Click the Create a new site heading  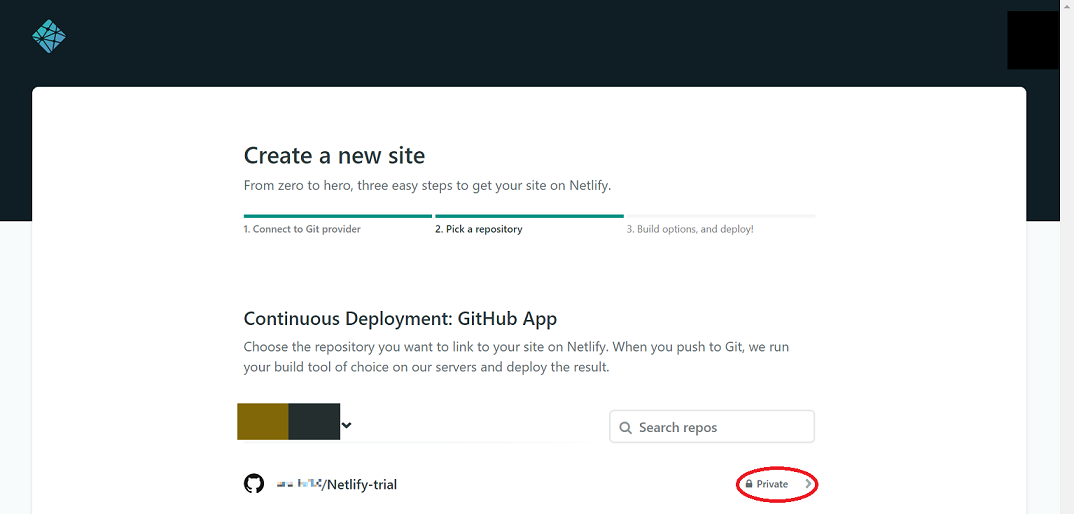click(334, 156)
